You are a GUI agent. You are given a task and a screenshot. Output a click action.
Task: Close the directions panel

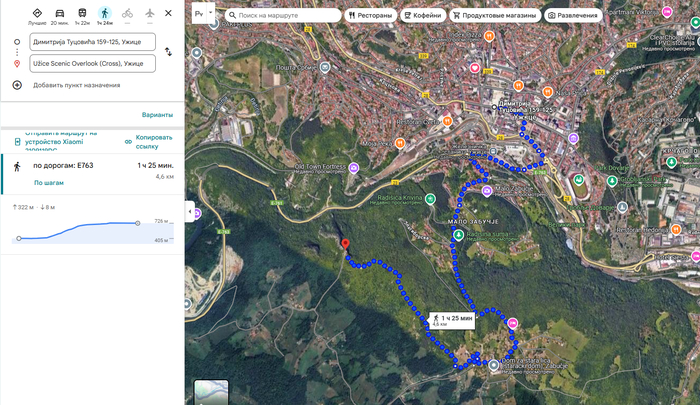[168, 14]
